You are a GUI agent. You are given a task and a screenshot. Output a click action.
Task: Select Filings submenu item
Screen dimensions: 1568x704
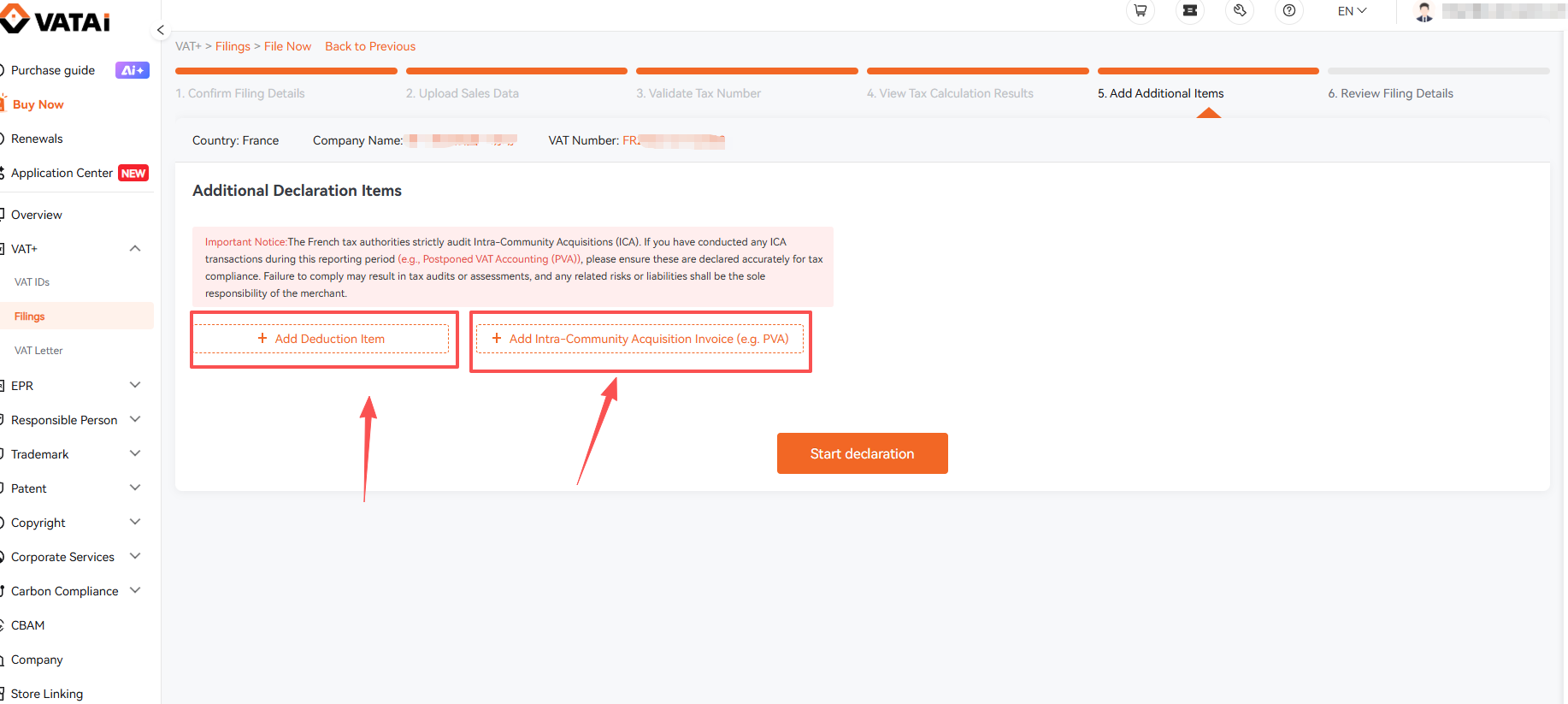coord(77,317)
